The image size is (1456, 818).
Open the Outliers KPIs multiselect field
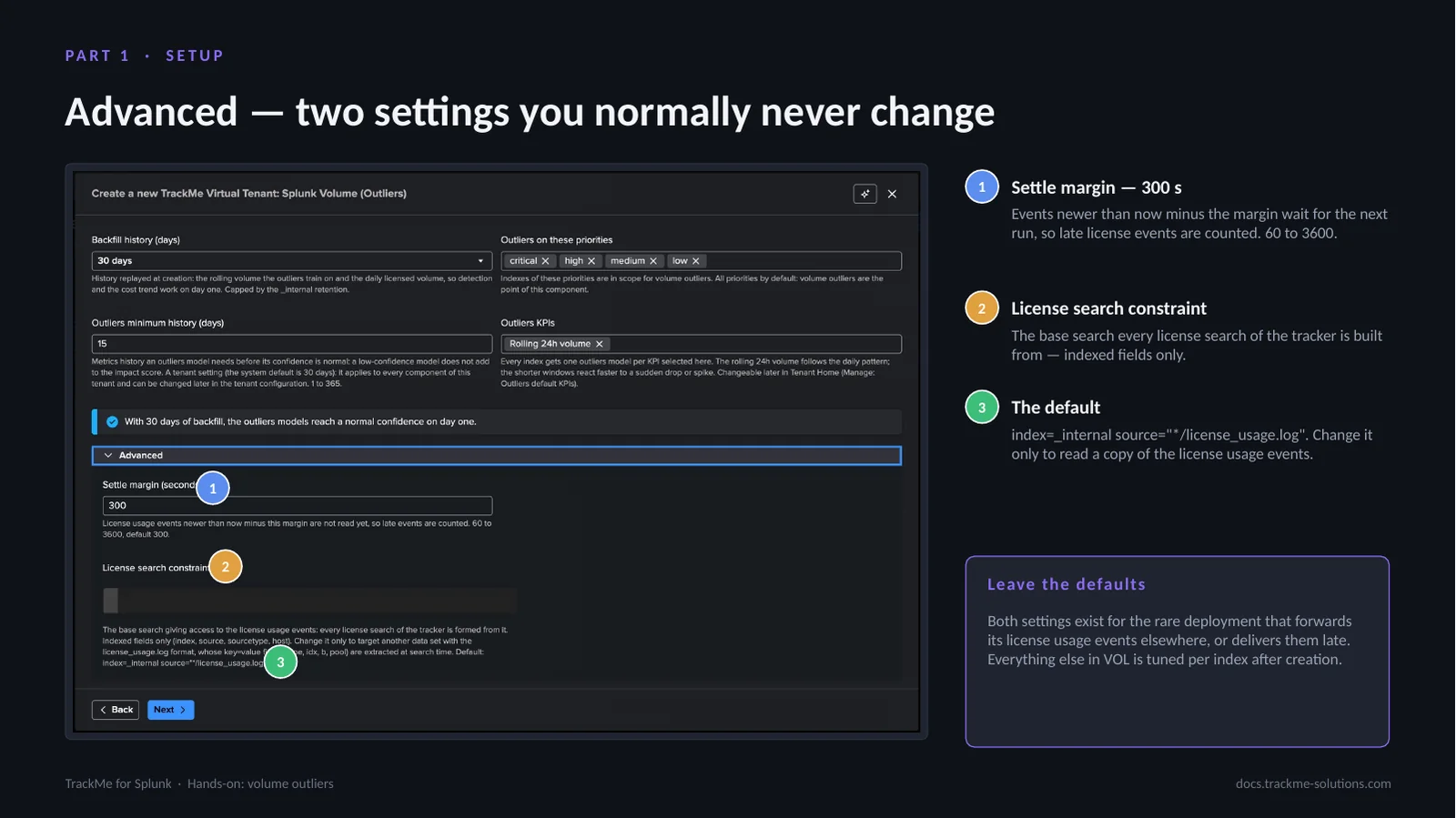pos(701,344)
